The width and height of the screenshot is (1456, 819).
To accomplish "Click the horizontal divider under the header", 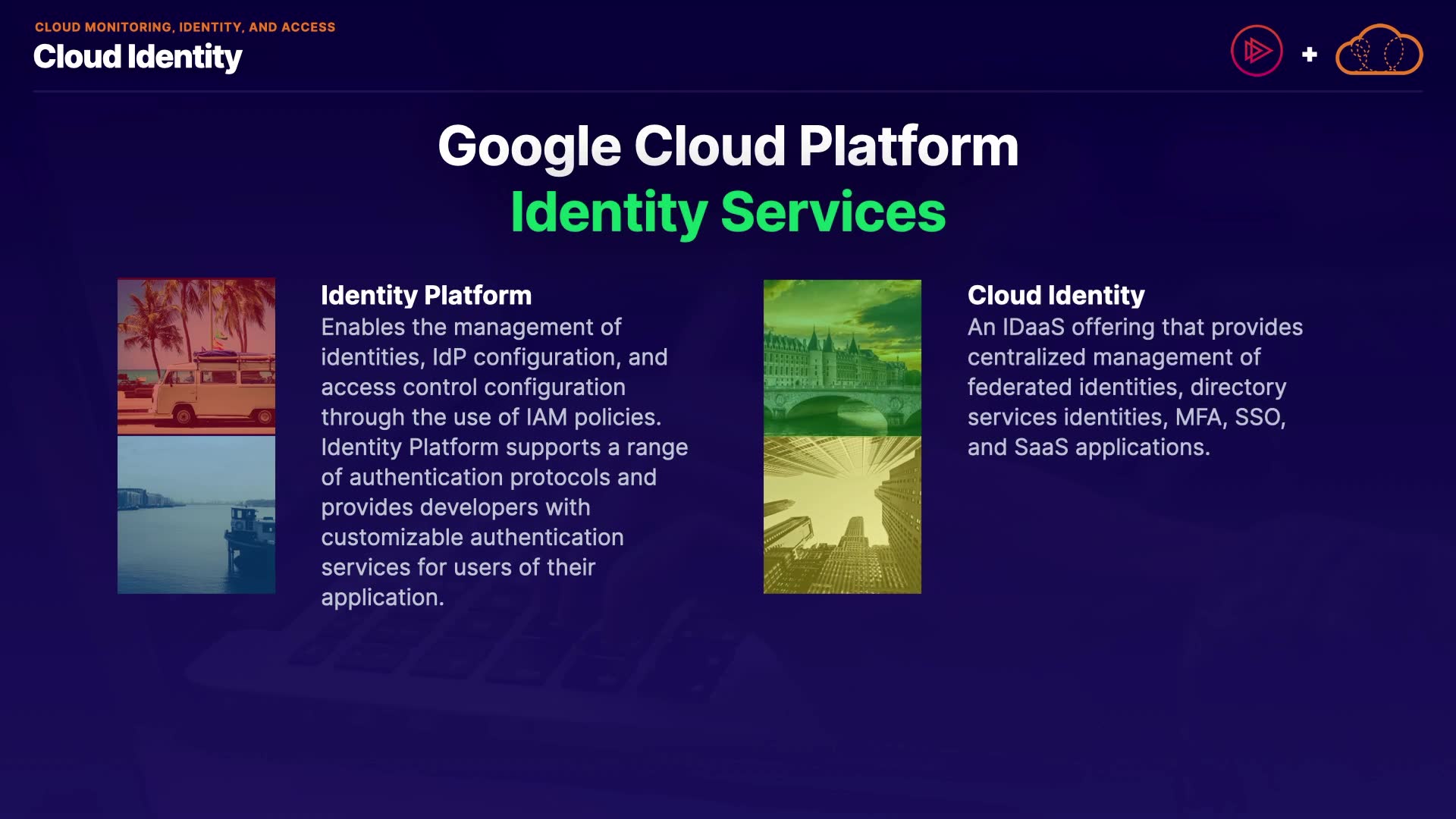I will (728, 92).
